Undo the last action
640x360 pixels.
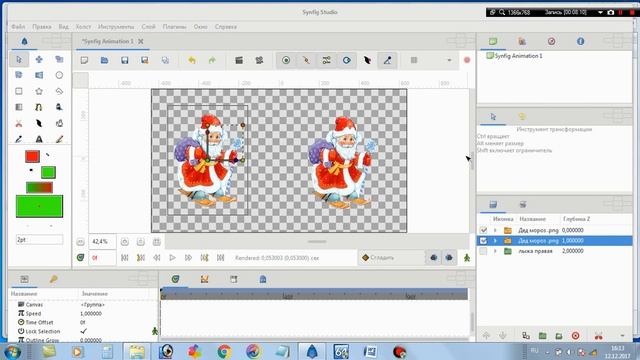192,60
